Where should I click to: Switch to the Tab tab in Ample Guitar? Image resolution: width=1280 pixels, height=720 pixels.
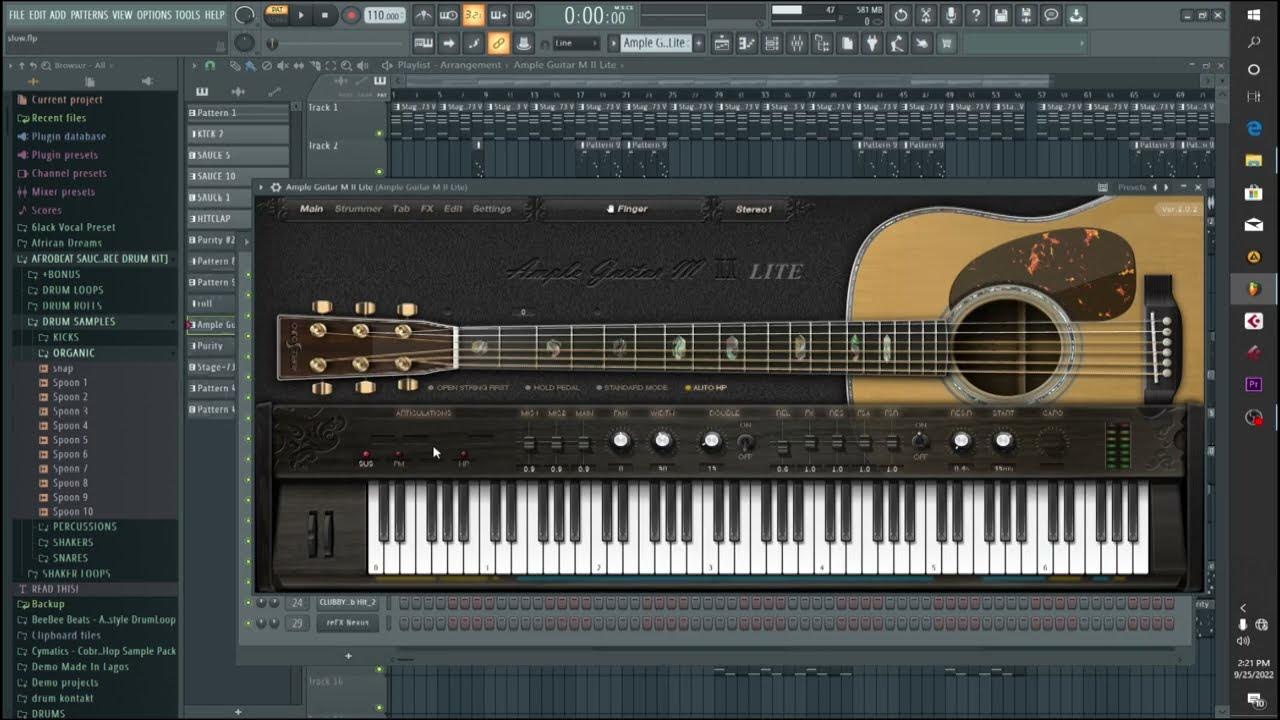(401, 209)
